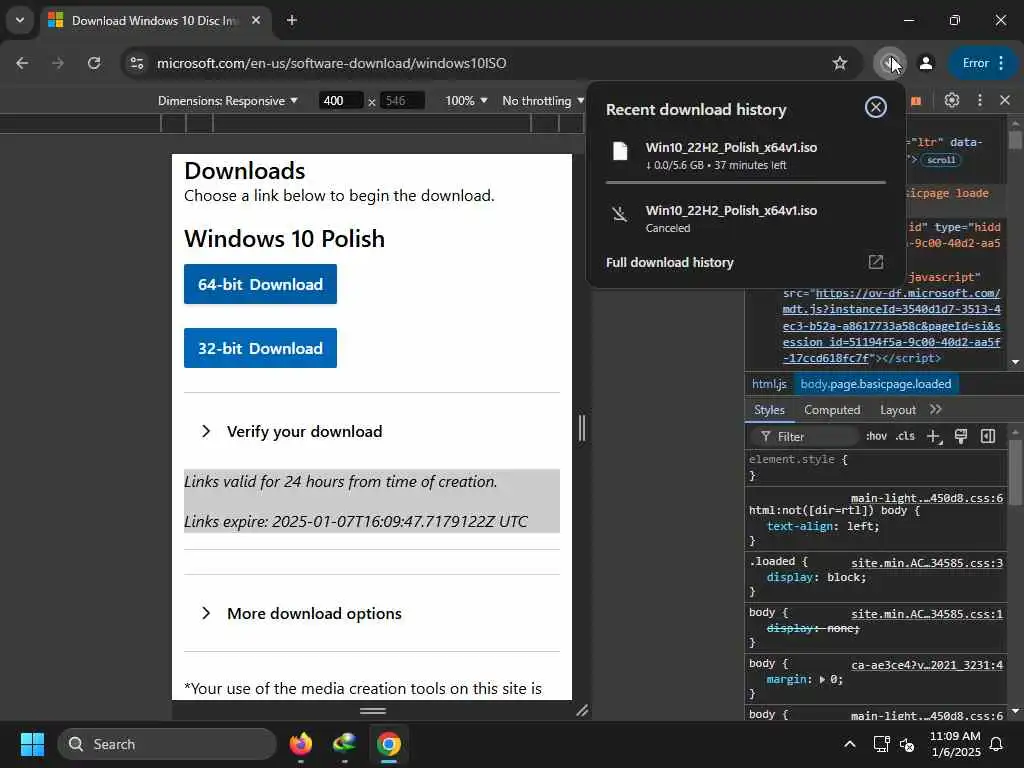Open ca-ae3ce4?v..2021_3231:4 source link
The height and width of the screenshot is (768, 1024).
(x=927, y=665)
